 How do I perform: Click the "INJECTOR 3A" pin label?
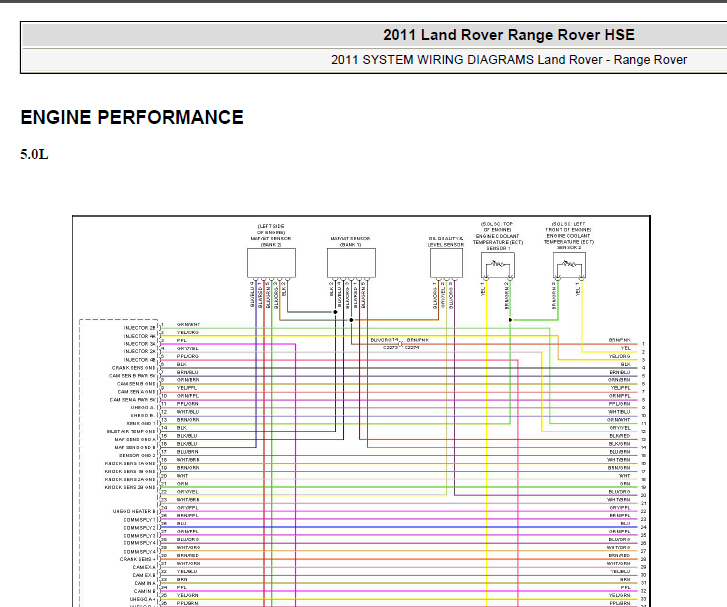coord(140,344)
